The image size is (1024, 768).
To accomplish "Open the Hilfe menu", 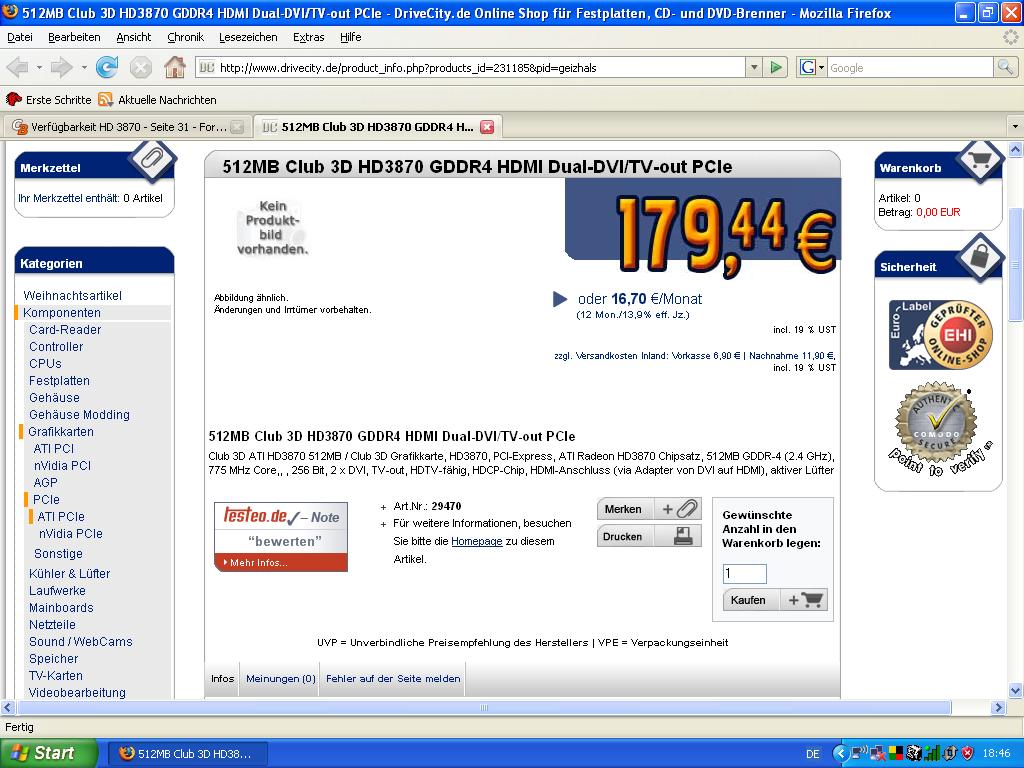I will (351, 37).
